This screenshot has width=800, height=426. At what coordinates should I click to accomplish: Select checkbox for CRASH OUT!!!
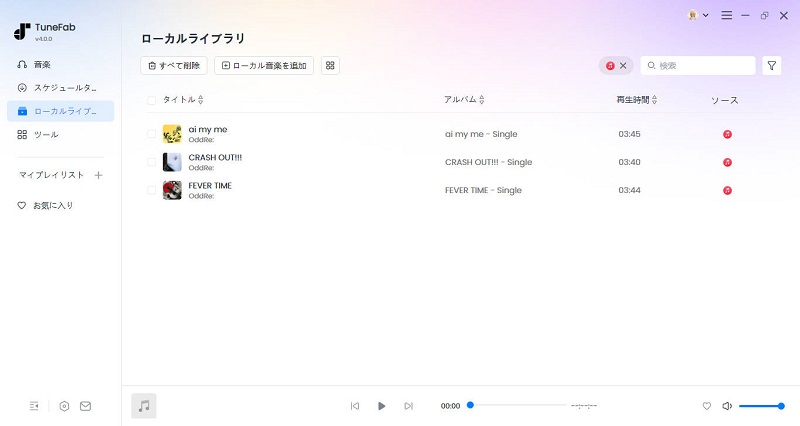152,162
